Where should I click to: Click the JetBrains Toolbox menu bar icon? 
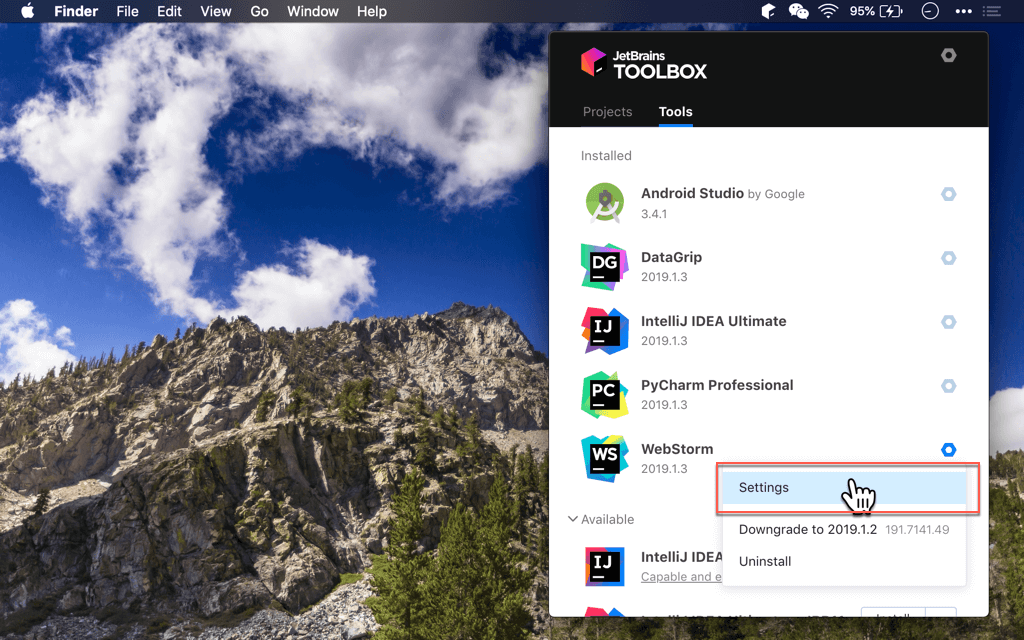point(768,12)
